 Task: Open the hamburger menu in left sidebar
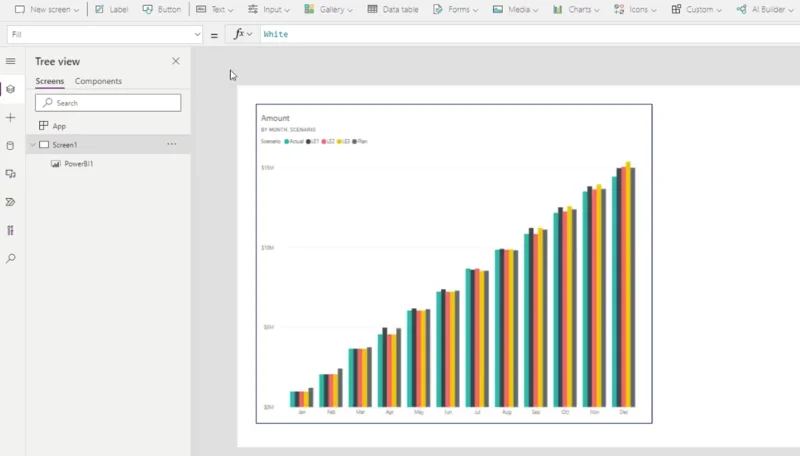click(10, 61)
